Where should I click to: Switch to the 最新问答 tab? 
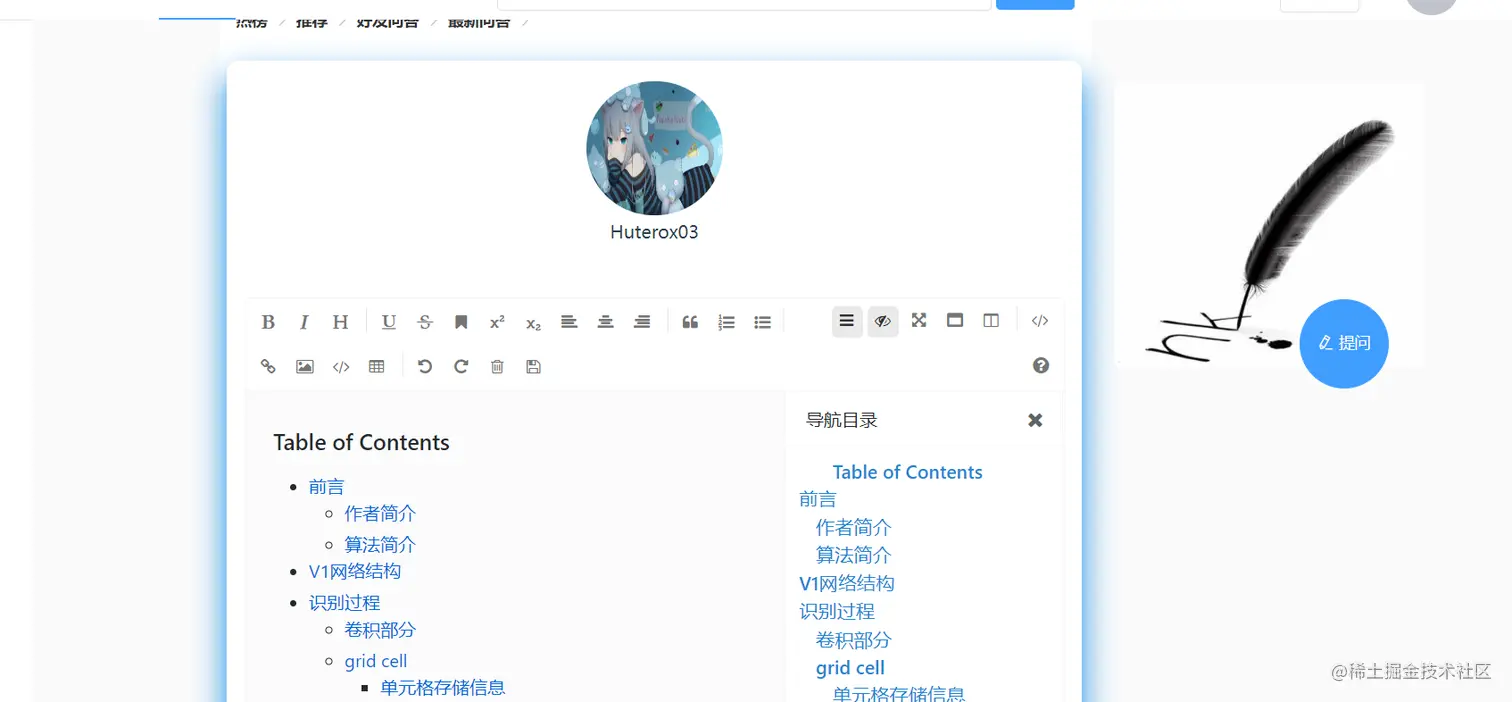[x=477, y=21]
